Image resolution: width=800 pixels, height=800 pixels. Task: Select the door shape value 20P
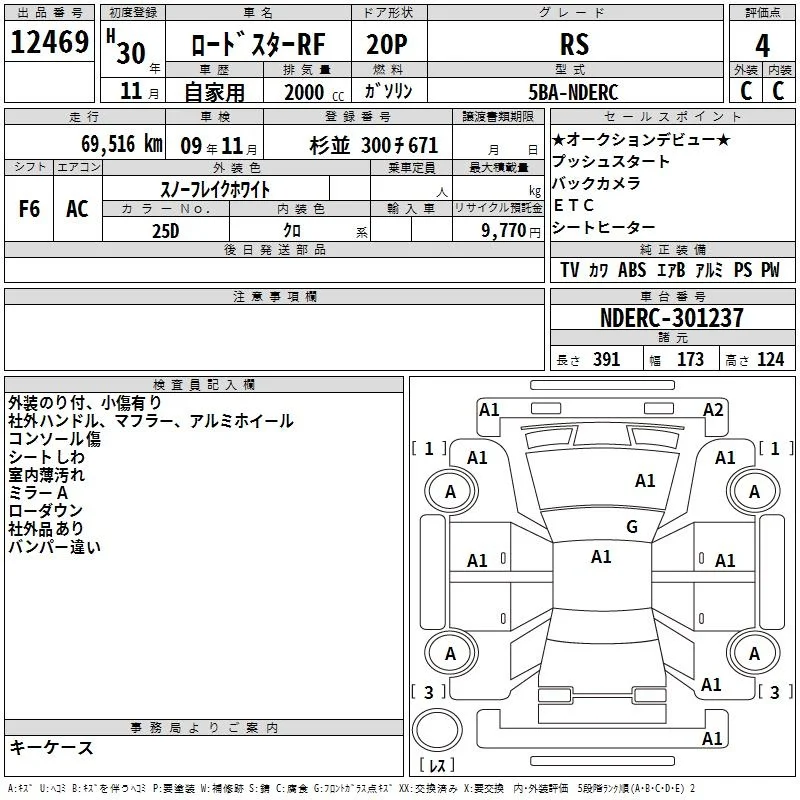[387, 44]
